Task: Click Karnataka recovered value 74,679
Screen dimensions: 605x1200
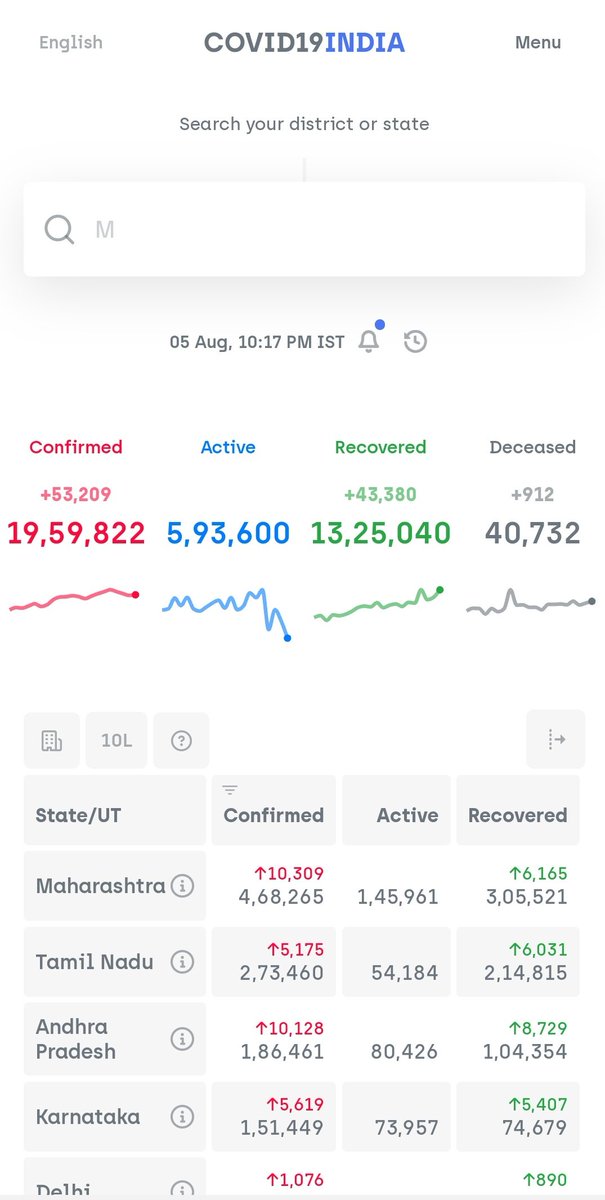Action: tap(534, 1128)
